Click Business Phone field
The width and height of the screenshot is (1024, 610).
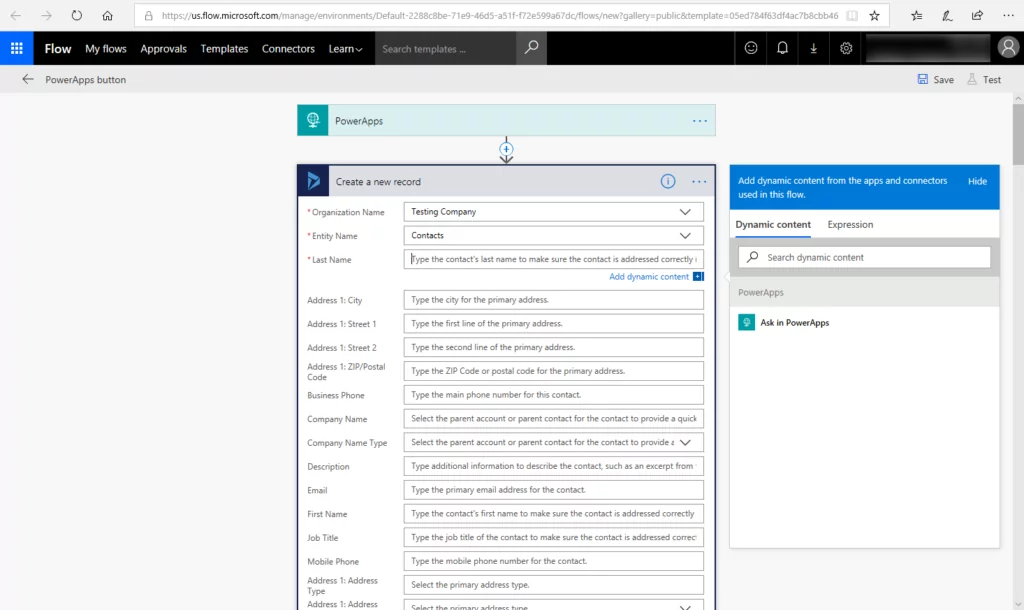point(553,394)
